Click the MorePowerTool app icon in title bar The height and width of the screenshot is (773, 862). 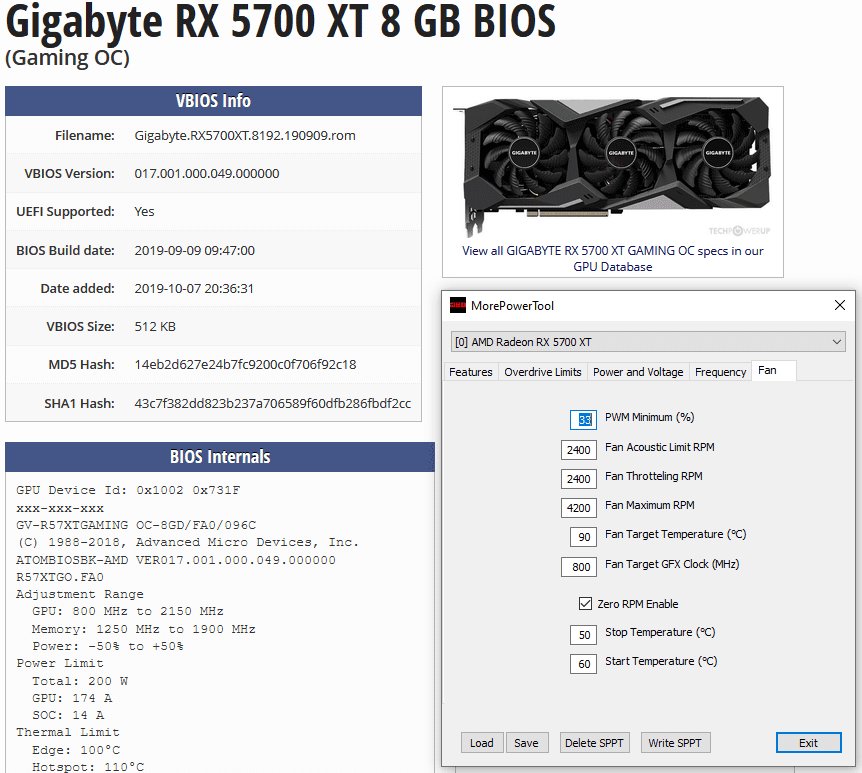tap(457, 305)
